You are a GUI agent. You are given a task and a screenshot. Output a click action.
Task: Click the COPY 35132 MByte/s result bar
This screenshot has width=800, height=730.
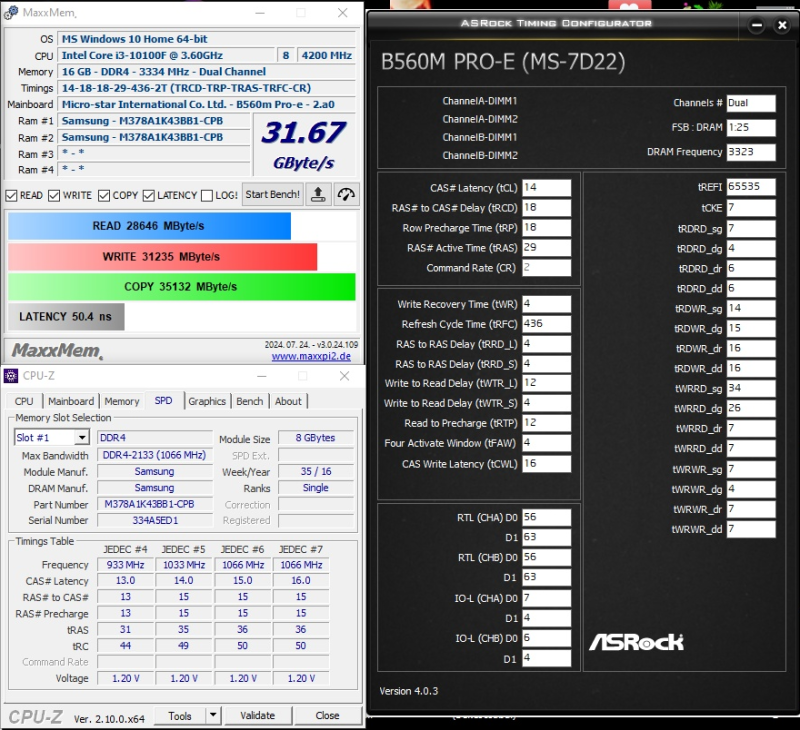[x=182, y=287]
